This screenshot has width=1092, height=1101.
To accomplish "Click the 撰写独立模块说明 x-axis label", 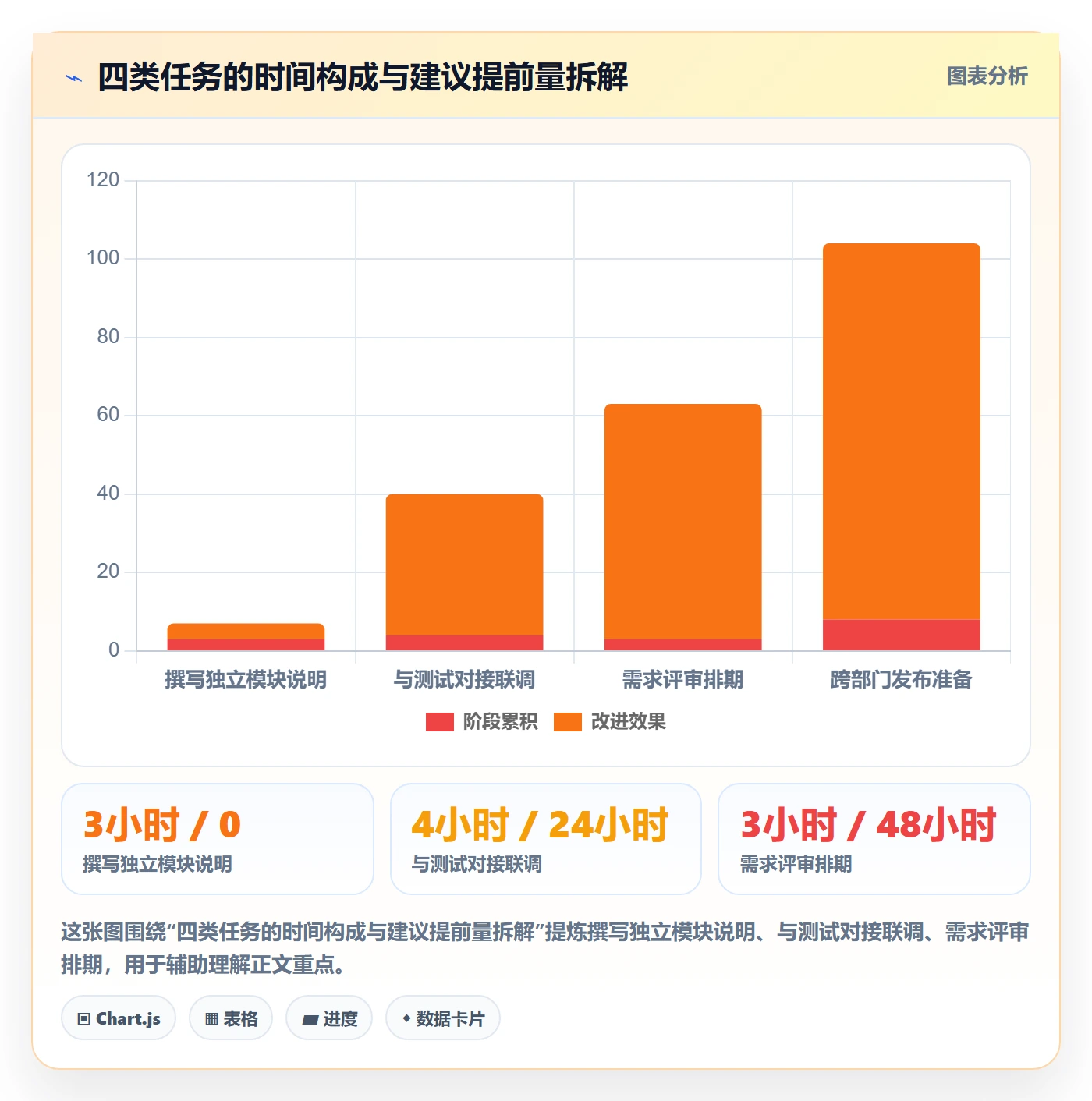I will tap(246, 680).
